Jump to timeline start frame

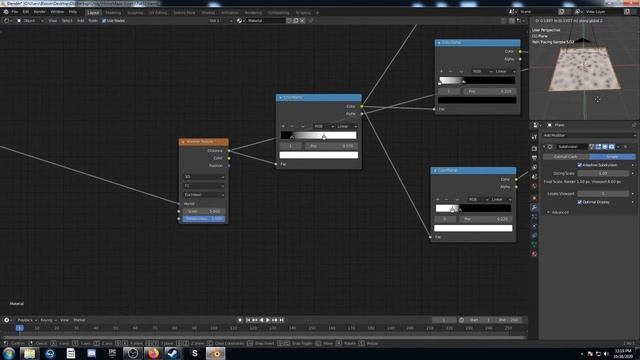tap(248, 320)
